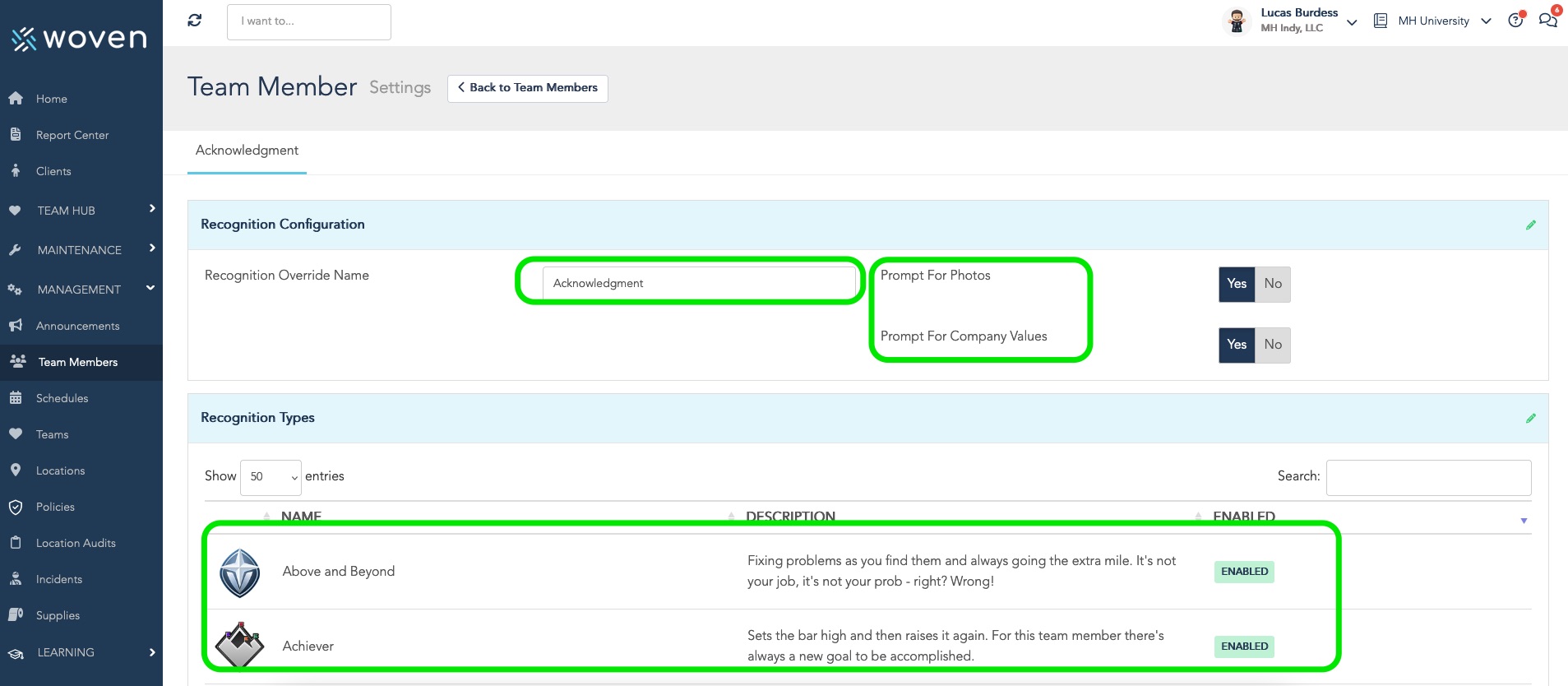1568x686 pixels.
Task: Click Lucas Burdess avatar picture
Action: (1237, 21)
